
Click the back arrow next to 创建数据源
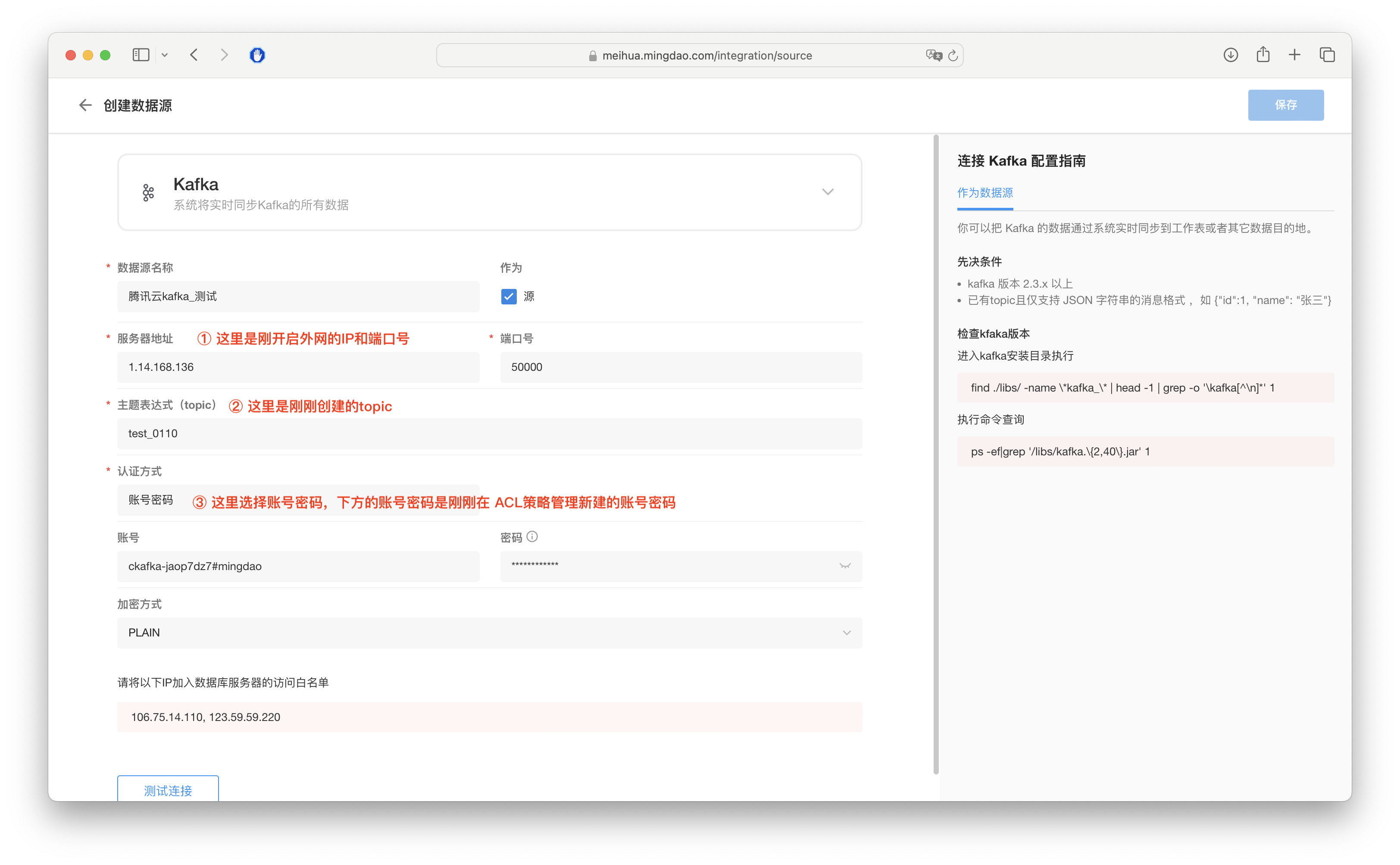pyautogui.click(x=85, y=105)
